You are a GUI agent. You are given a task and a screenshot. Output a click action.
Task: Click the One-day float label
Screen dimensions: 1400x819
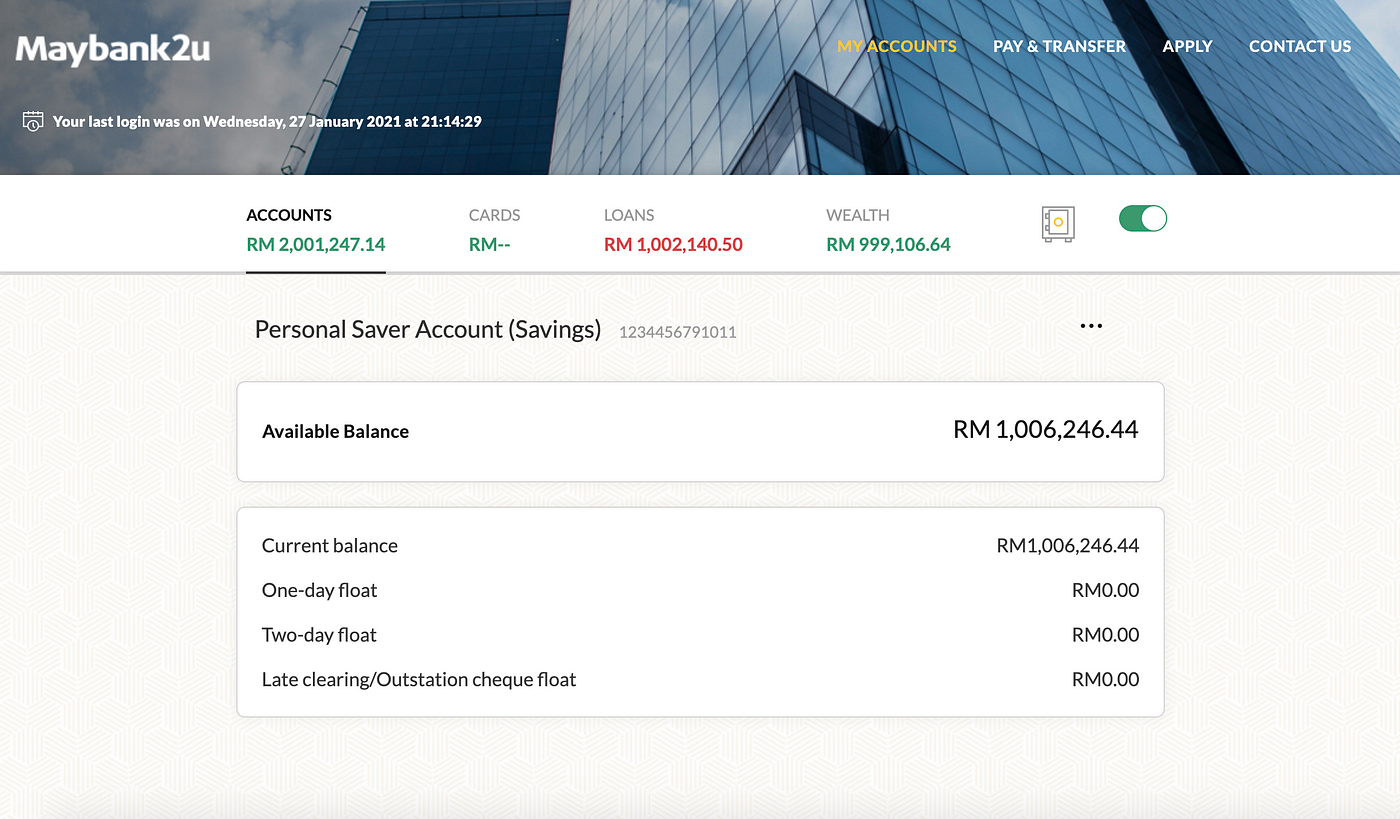[320, 591]
